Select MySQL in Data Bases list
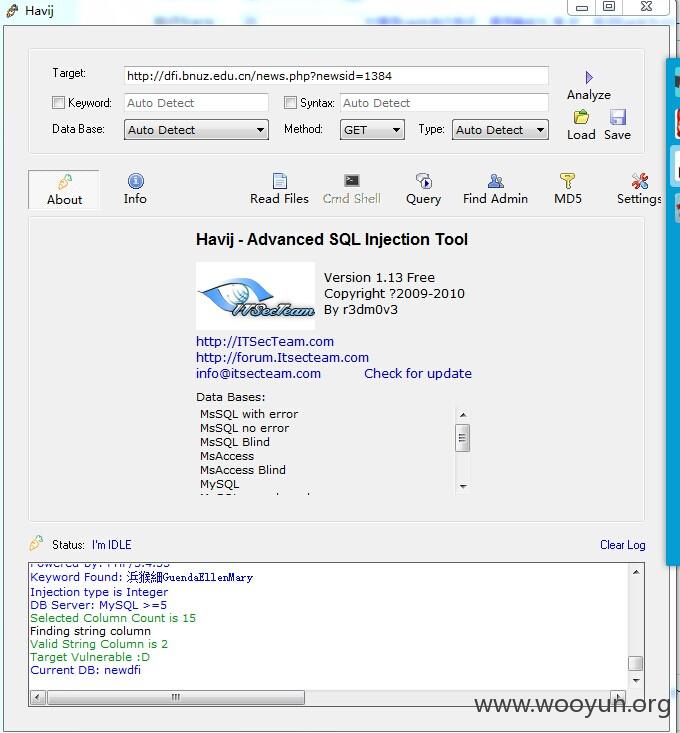680x733 pixels. (x=219, y=484)
